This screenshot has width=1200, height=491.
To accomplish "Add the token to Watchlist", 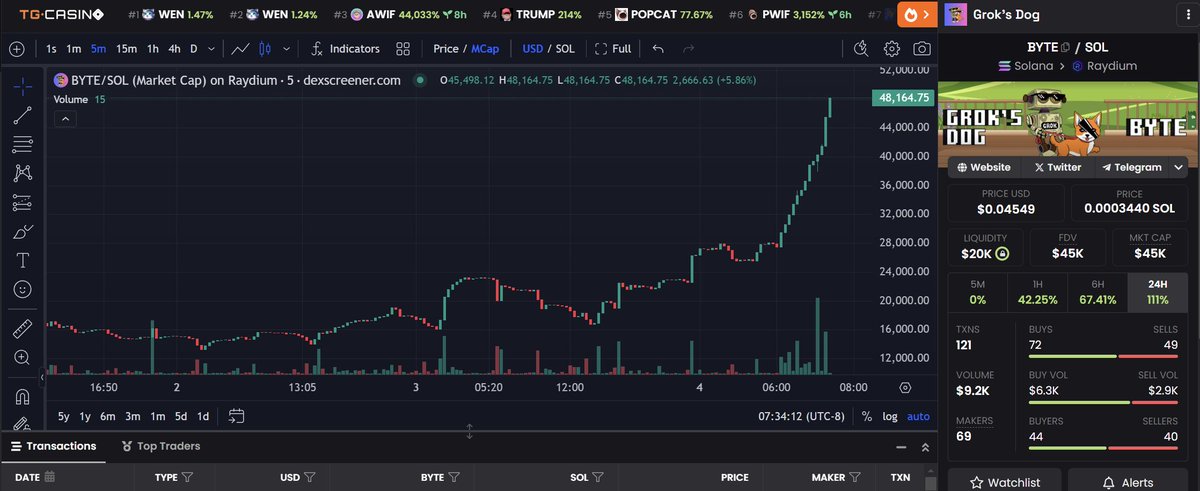I will click(1004, 482).
